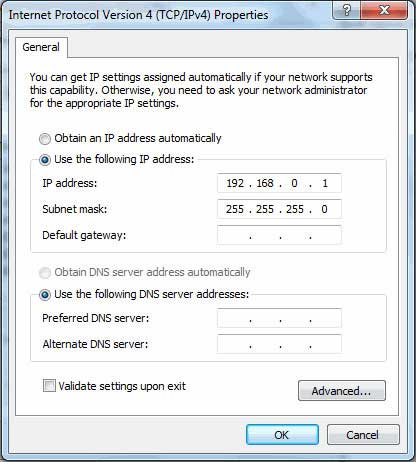This screenshot has height=462, width=416.
Task: Click the Cancel button
Action: [x=363, y=435]
